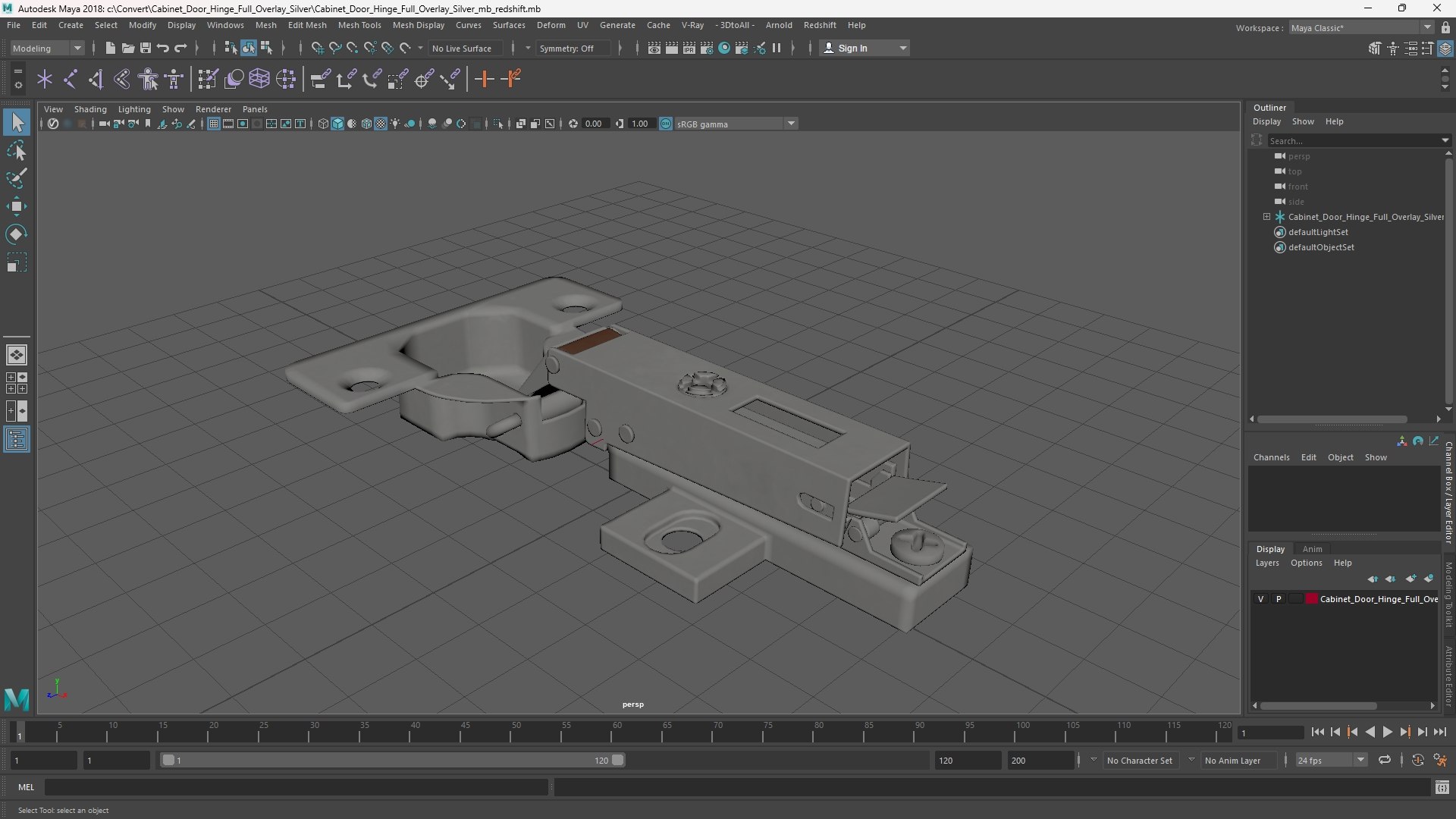Click the Outliner layout icon in the left panel
The height and width of the screenshot is (819, 1456).
coord(17,440)
